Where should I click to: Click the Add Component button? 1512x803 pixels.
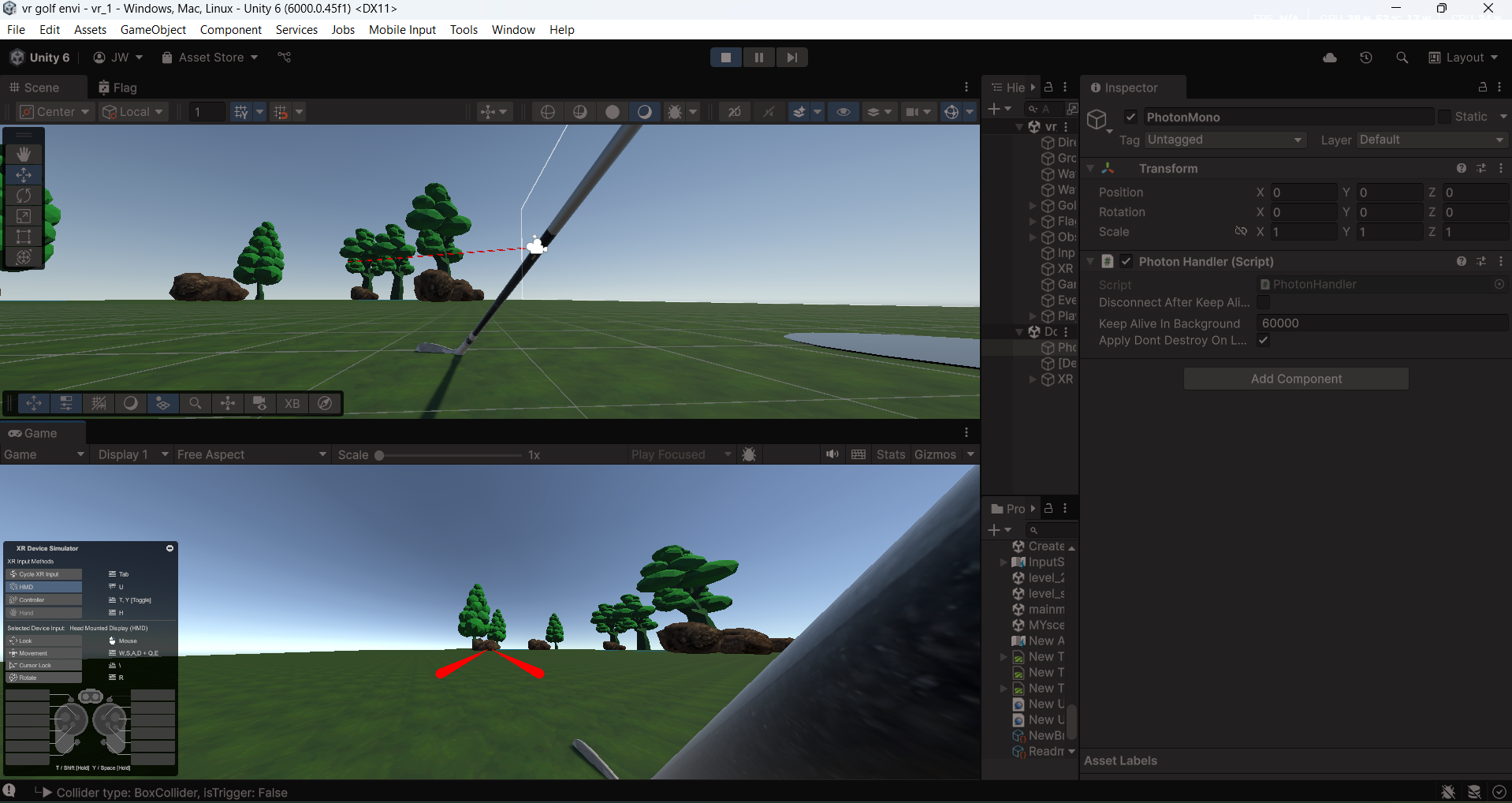[1296, 379]
